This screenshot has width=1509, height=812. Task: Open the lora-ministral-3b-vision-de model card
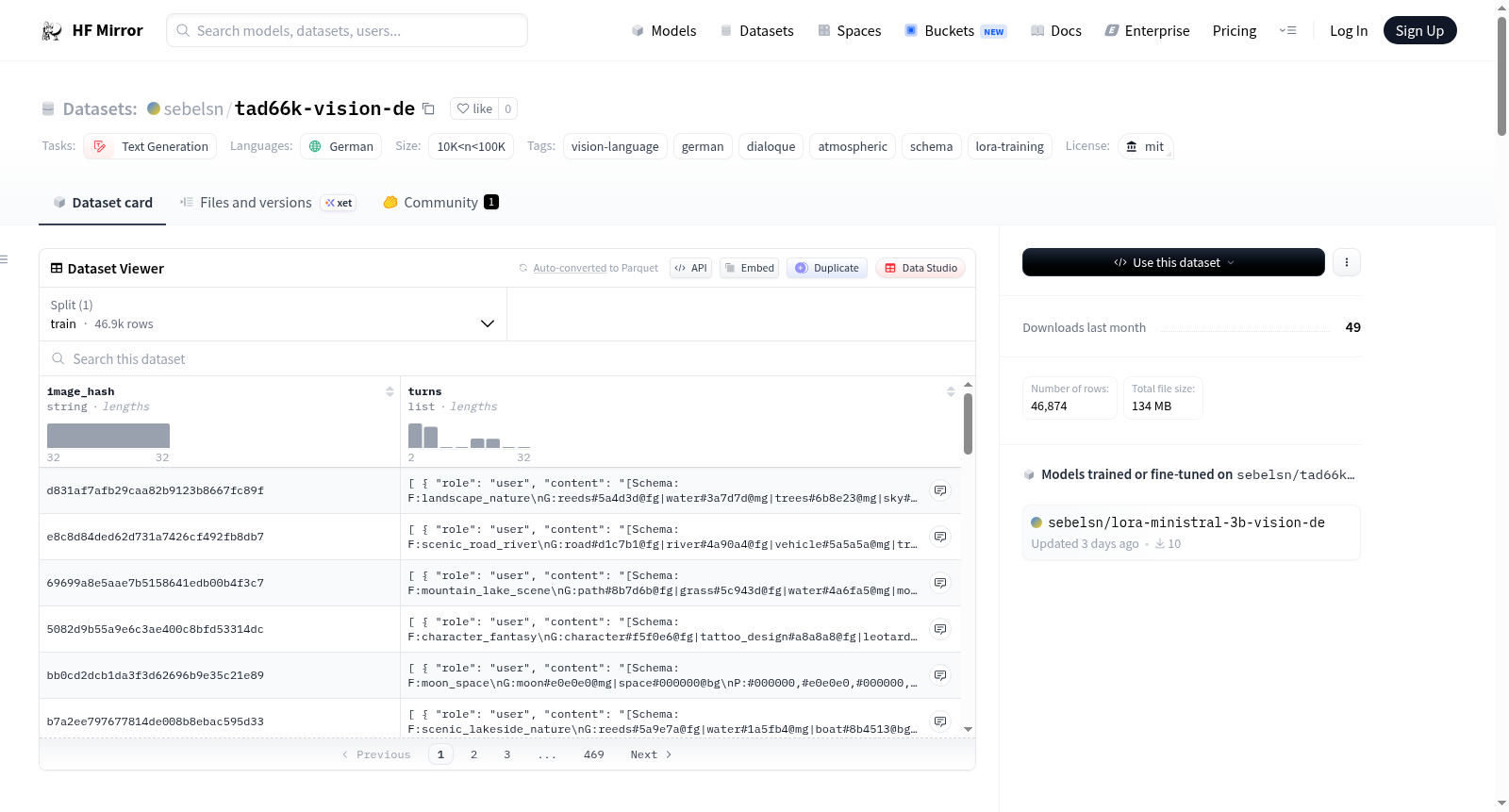point(1191,533)
